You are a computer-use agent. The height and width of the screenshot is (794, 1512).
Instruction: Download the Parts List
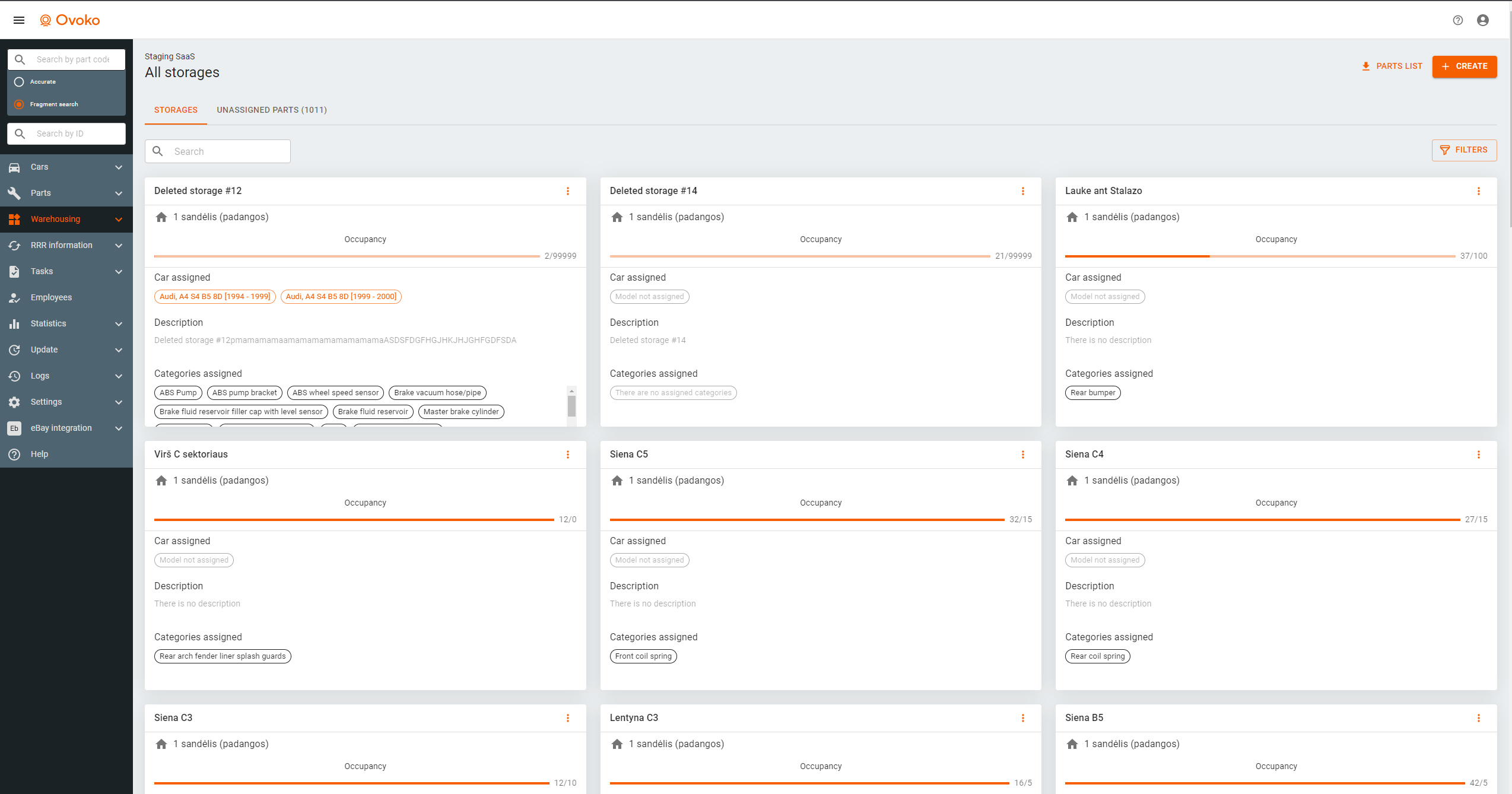click(x=1392, y=66)
